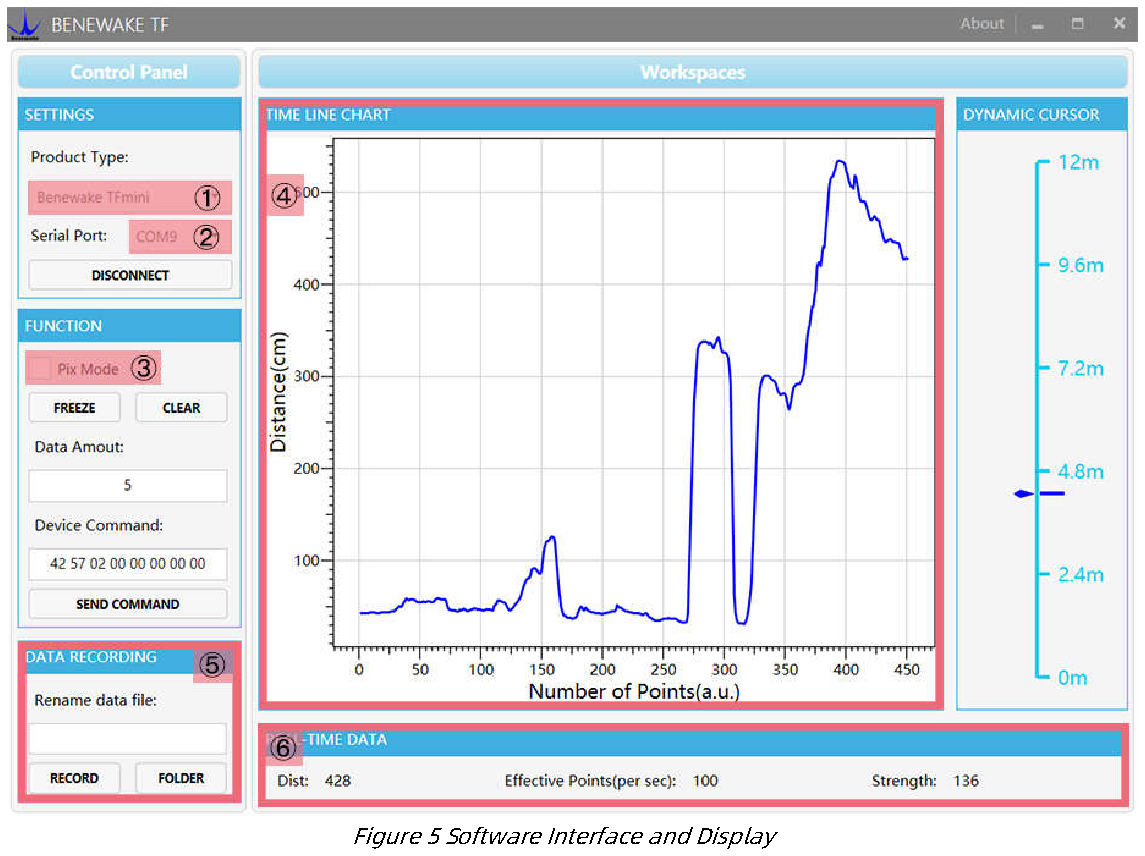Click the Device Command input field

[128, 564]
